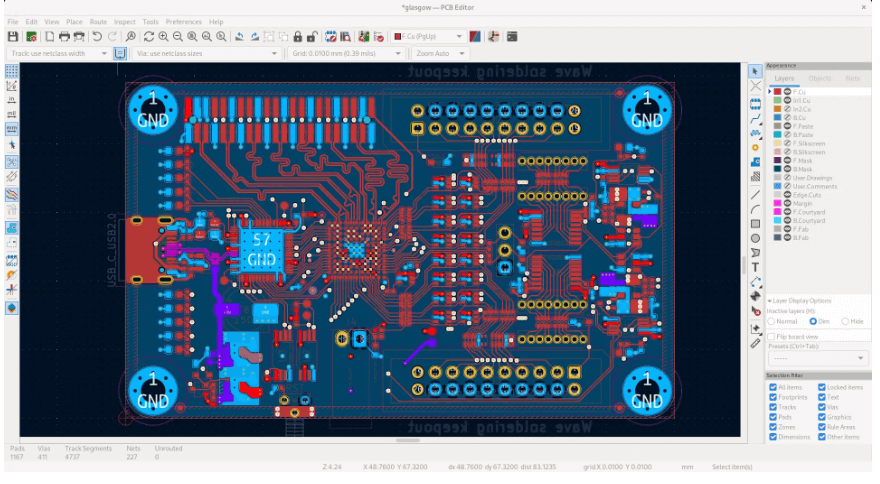Uncheck Footprints in the Selection Filter
The height and width of the screenshot is (484, 880).
[772, 397]
